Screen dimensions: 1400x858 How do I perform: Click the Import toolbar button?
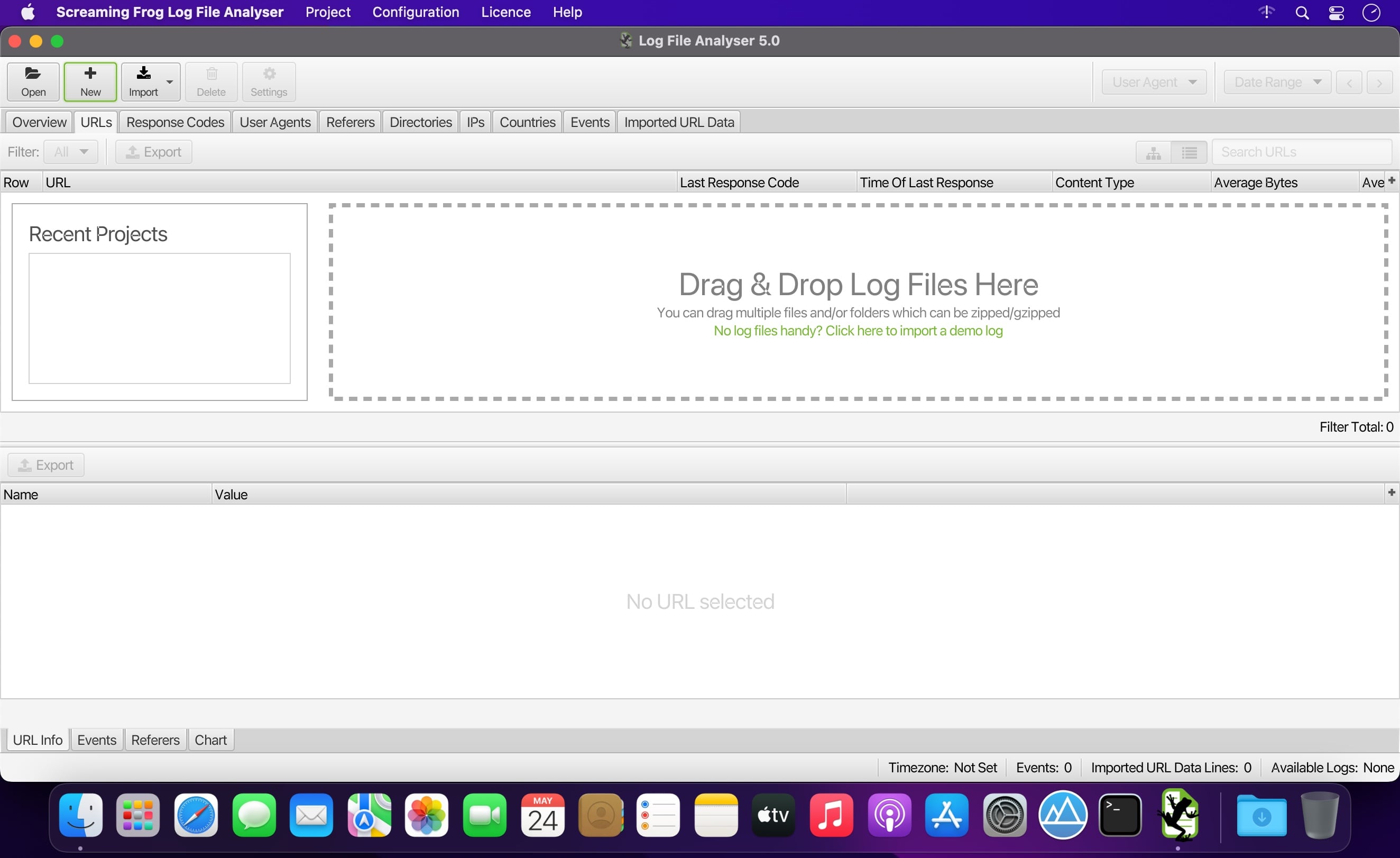tap(143, 82)
